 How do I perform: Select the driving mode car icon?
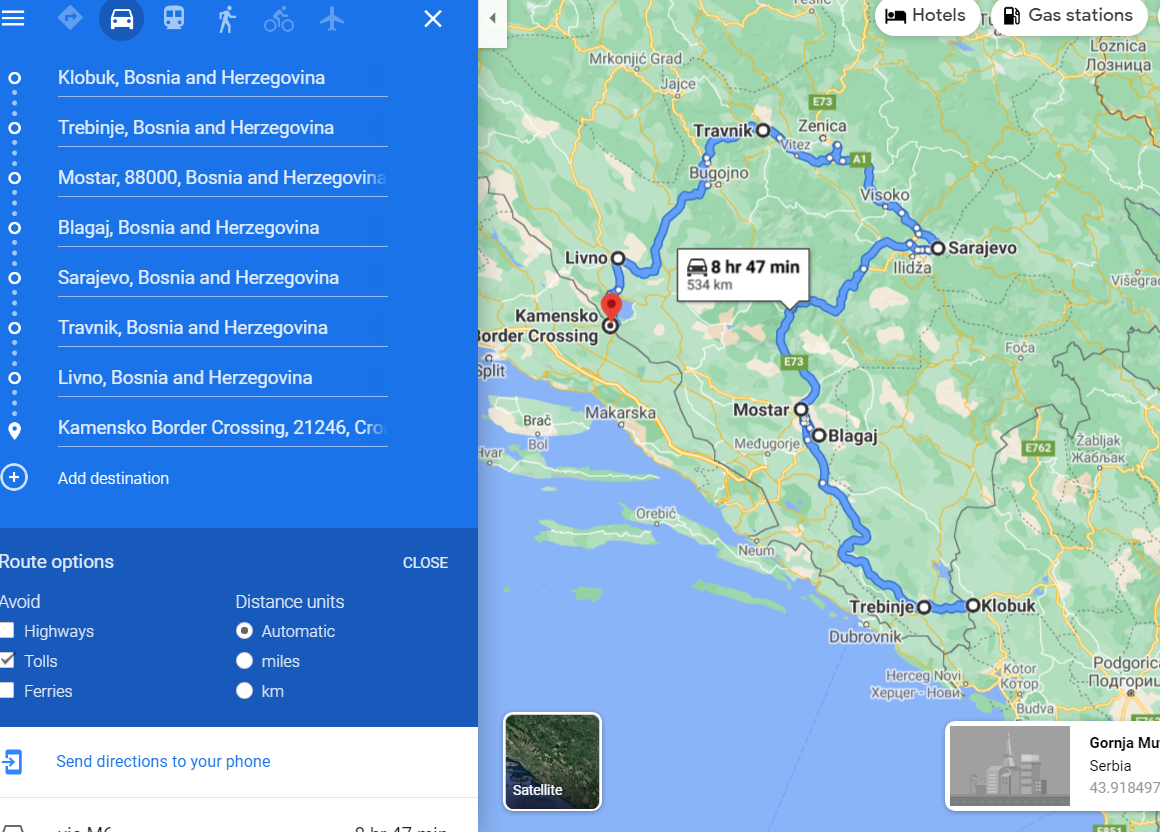tap(121, 18)
